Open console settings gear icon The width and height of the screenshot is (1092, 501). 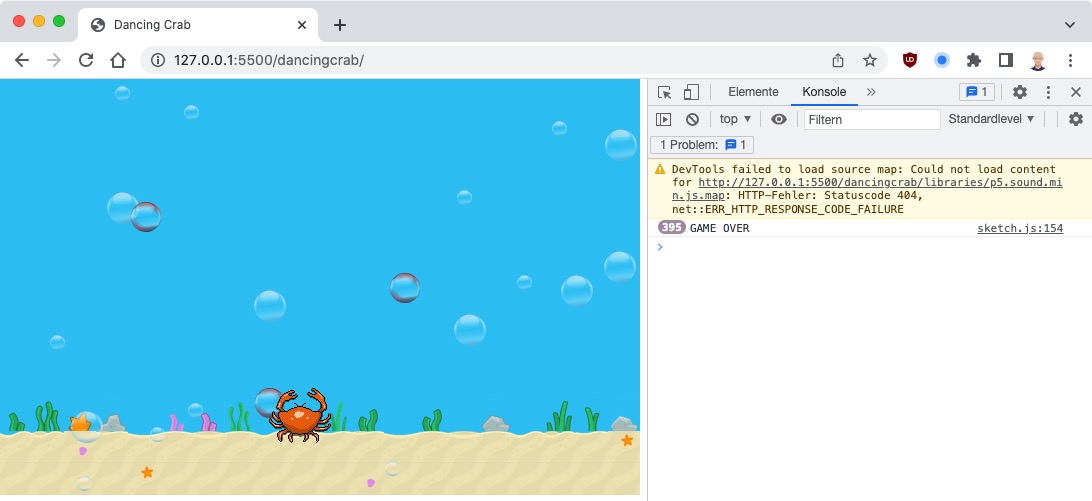pos(1076,119)
